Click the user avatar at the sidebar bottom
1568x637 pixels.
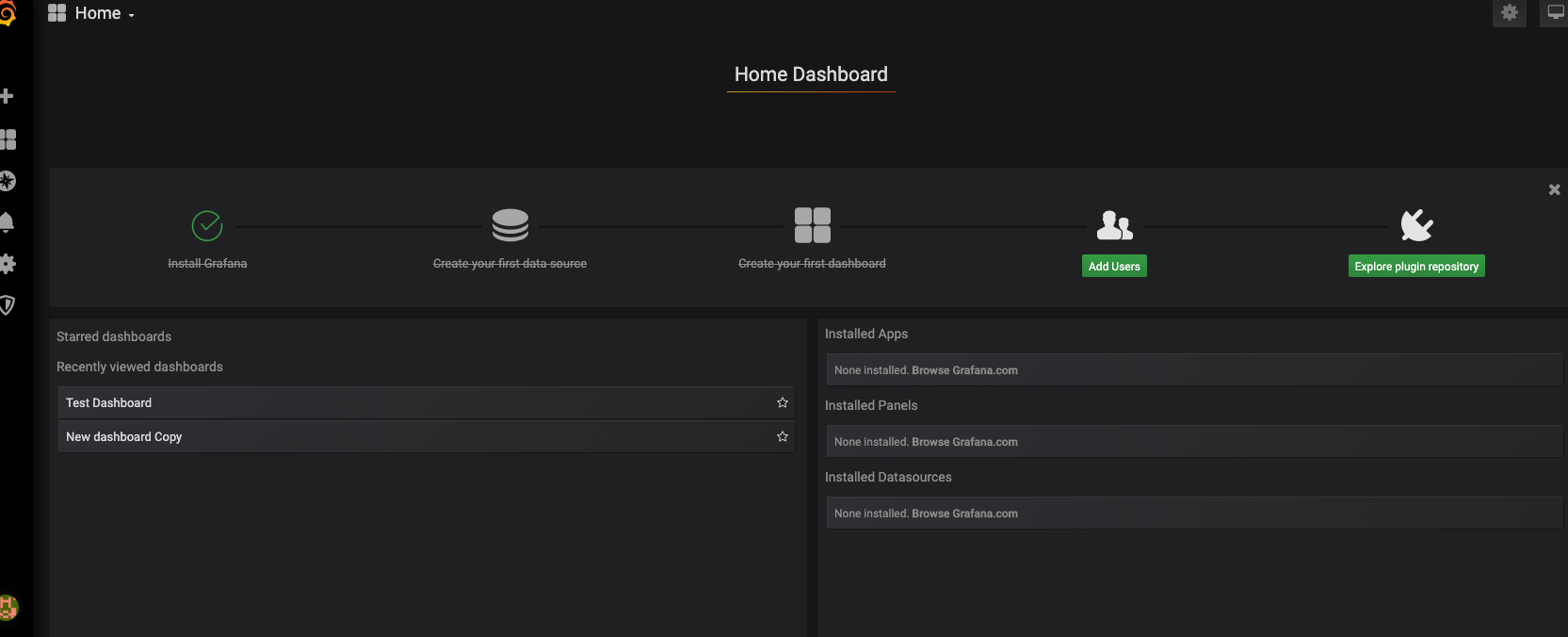pos(8,608)
